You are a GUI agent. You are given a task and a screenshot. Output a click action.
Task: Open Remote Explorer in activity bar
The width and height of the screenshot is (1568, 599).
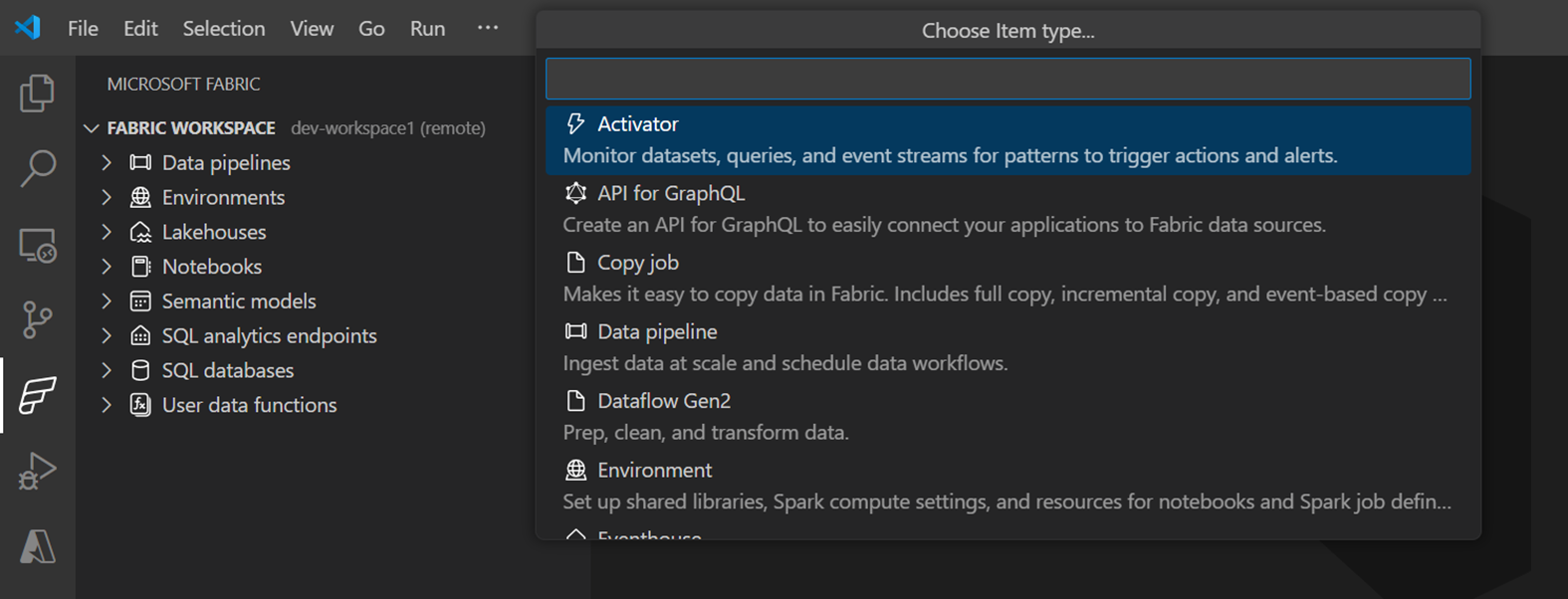click(37, 245)
